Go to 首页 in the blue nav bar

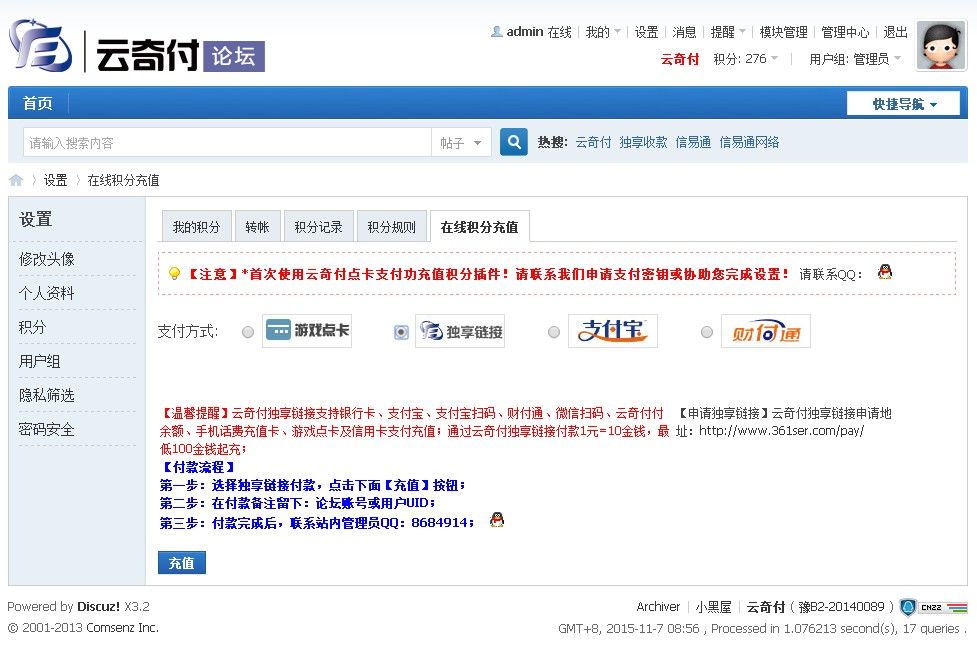point(37,103)
